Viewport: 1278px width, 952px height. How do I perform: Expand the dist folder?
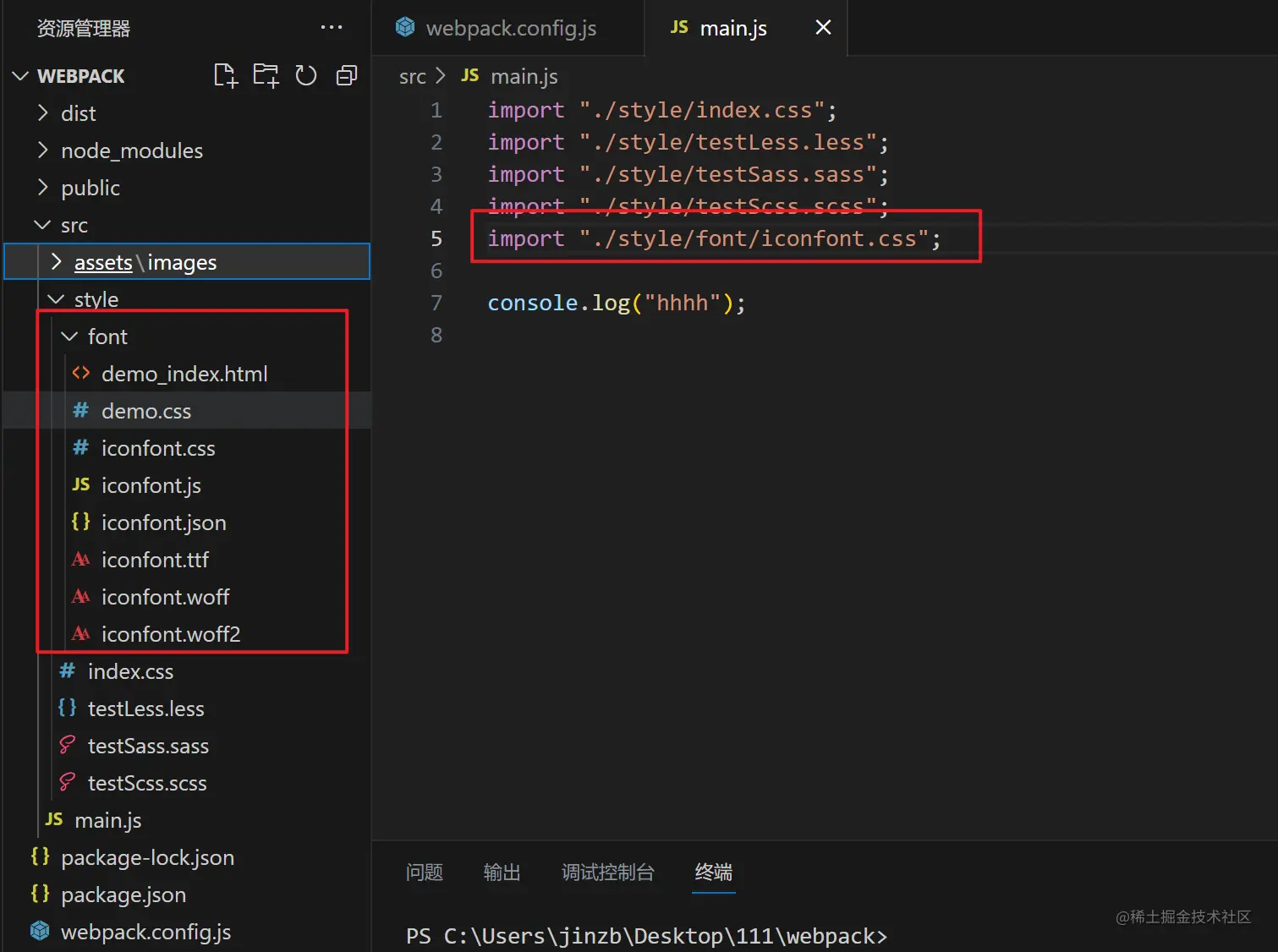[43, 113]
